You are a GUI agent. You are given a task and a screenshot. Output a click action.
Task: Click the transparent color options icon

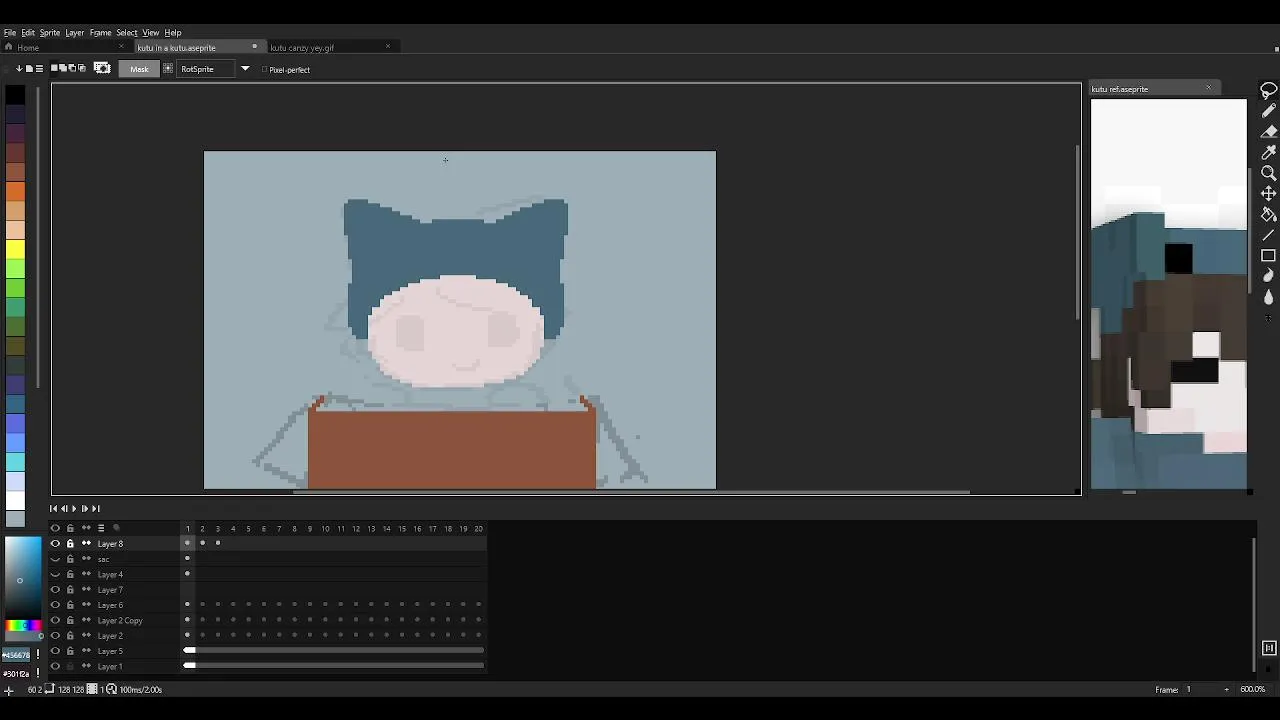click(102, 68)
